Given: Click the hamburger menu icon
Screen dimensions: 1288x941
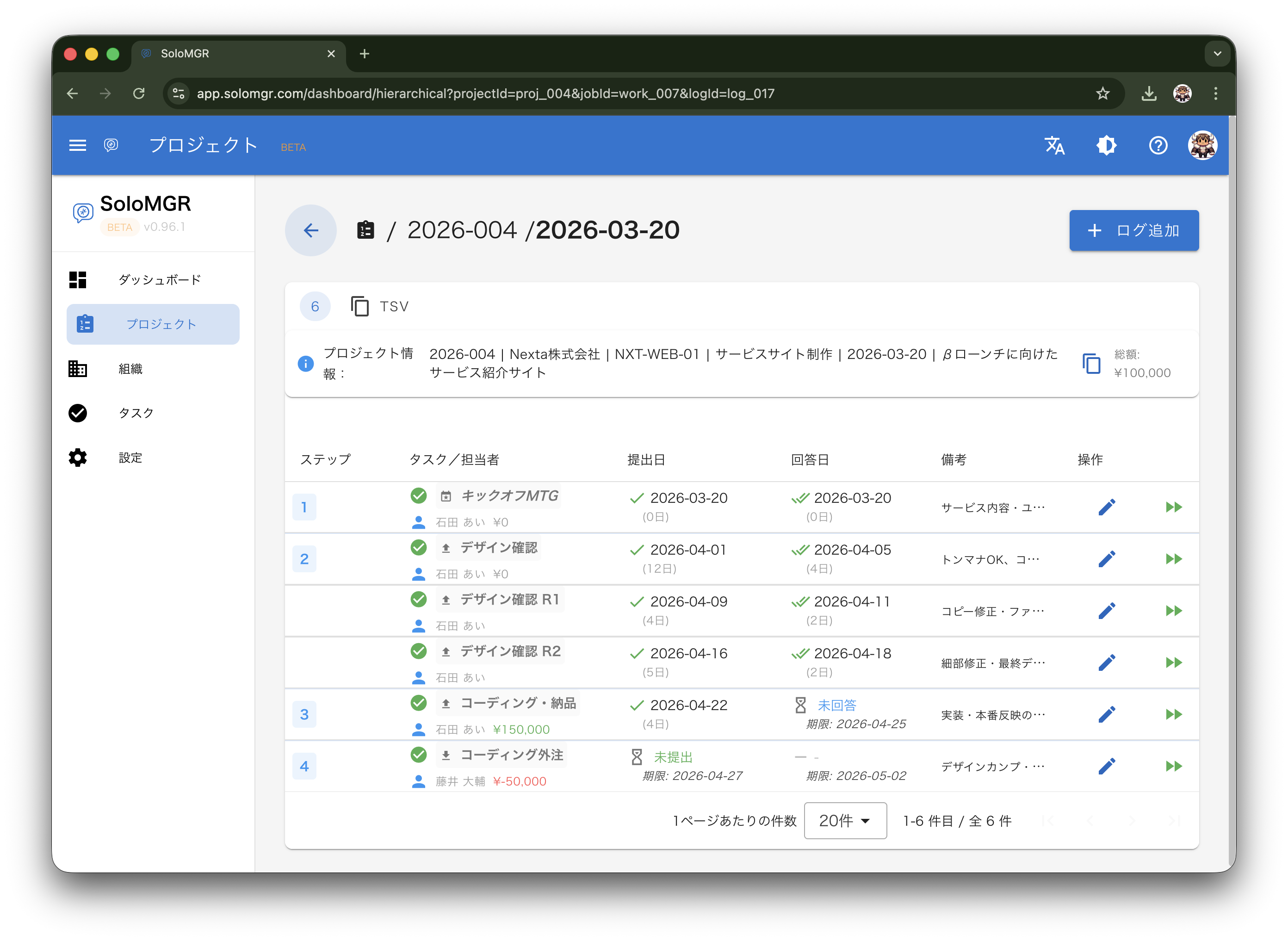Looking at the screenshot, I should point(77,145).
